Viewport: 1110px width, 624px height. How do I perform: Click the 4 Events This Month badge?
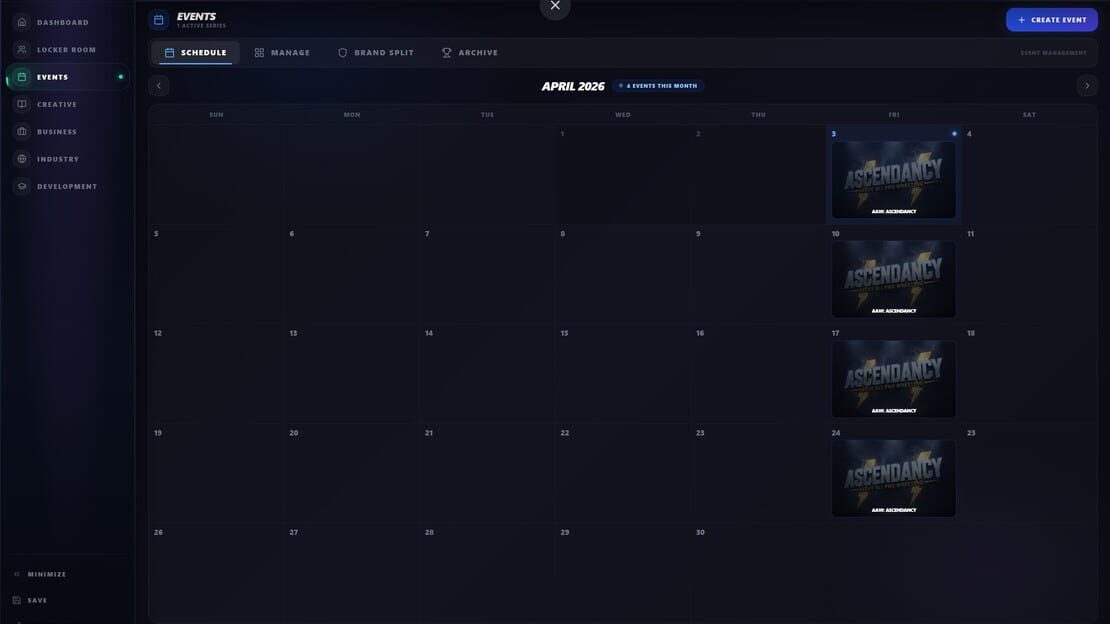click(658, 86)
